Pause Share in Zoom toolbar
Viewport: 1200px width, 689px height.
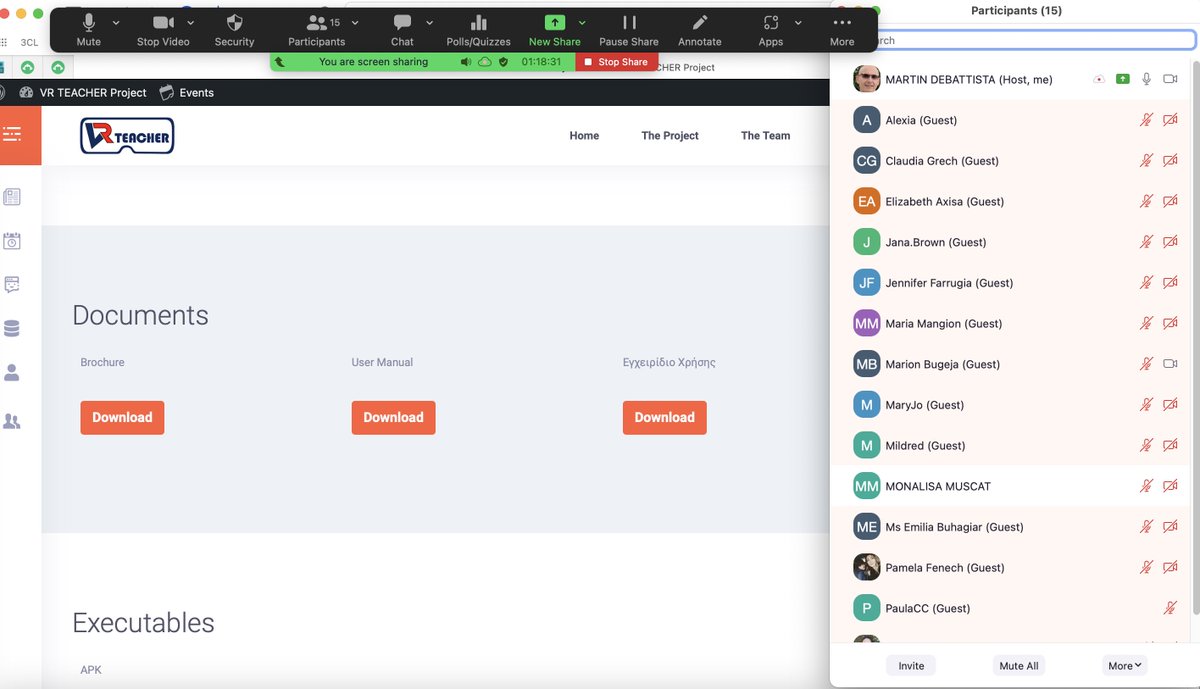629,30
